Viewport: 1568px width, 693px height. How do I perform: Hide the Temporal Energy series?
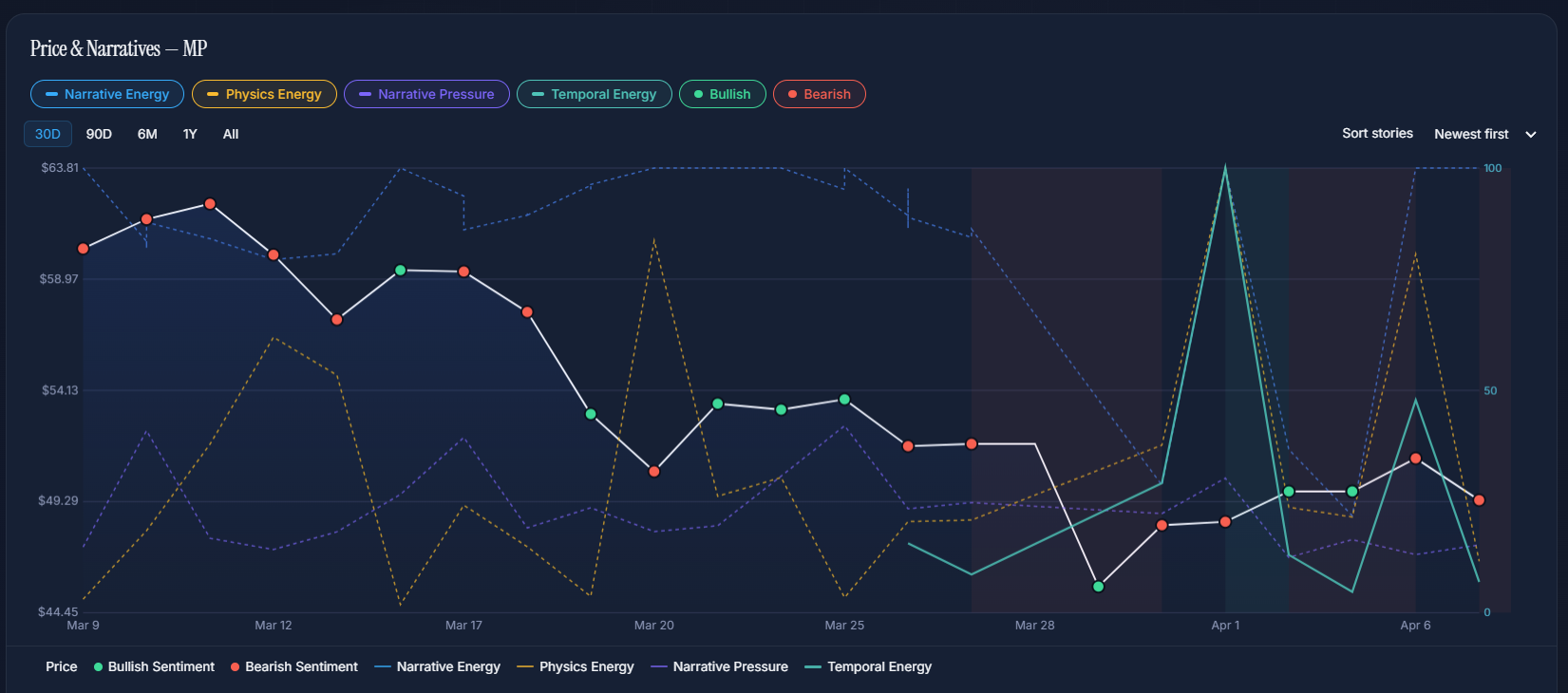tap(594, 94)
